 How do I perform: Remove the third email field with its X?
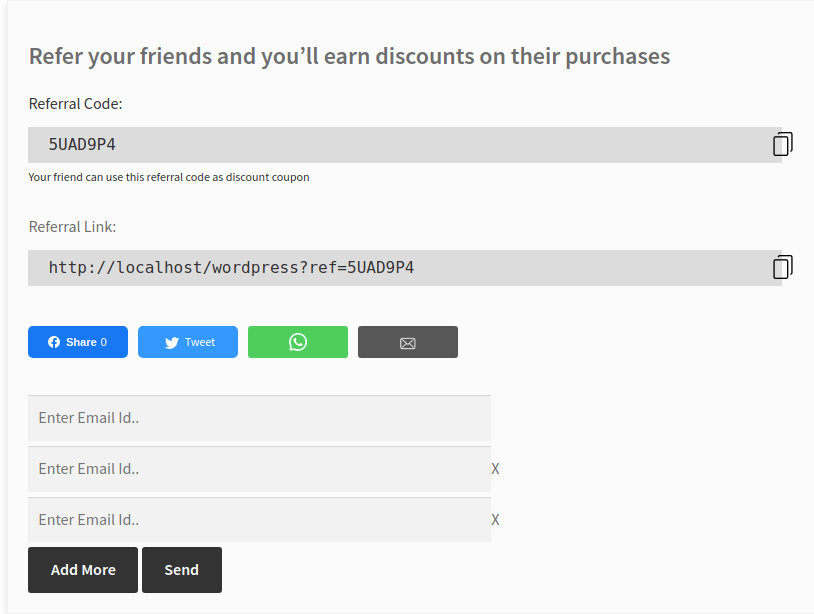[495, 519]
